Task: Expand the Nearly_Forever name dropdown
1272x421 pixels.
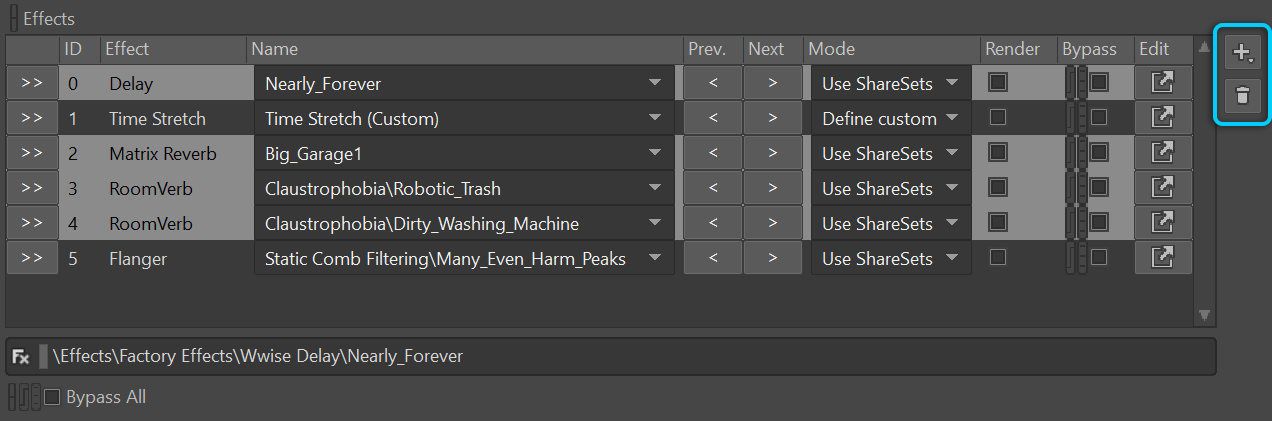Action: [464, 83]
